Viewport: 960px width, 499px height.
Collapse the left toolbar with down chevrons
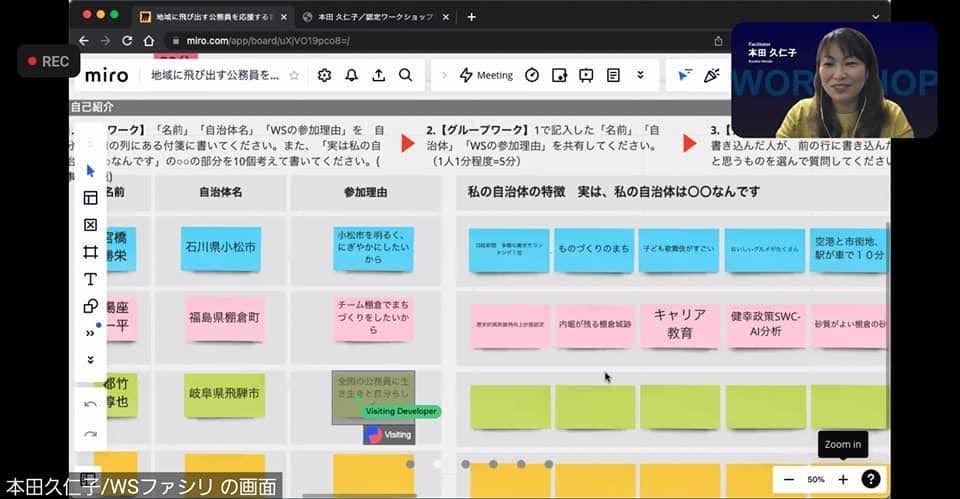[91, 360]
